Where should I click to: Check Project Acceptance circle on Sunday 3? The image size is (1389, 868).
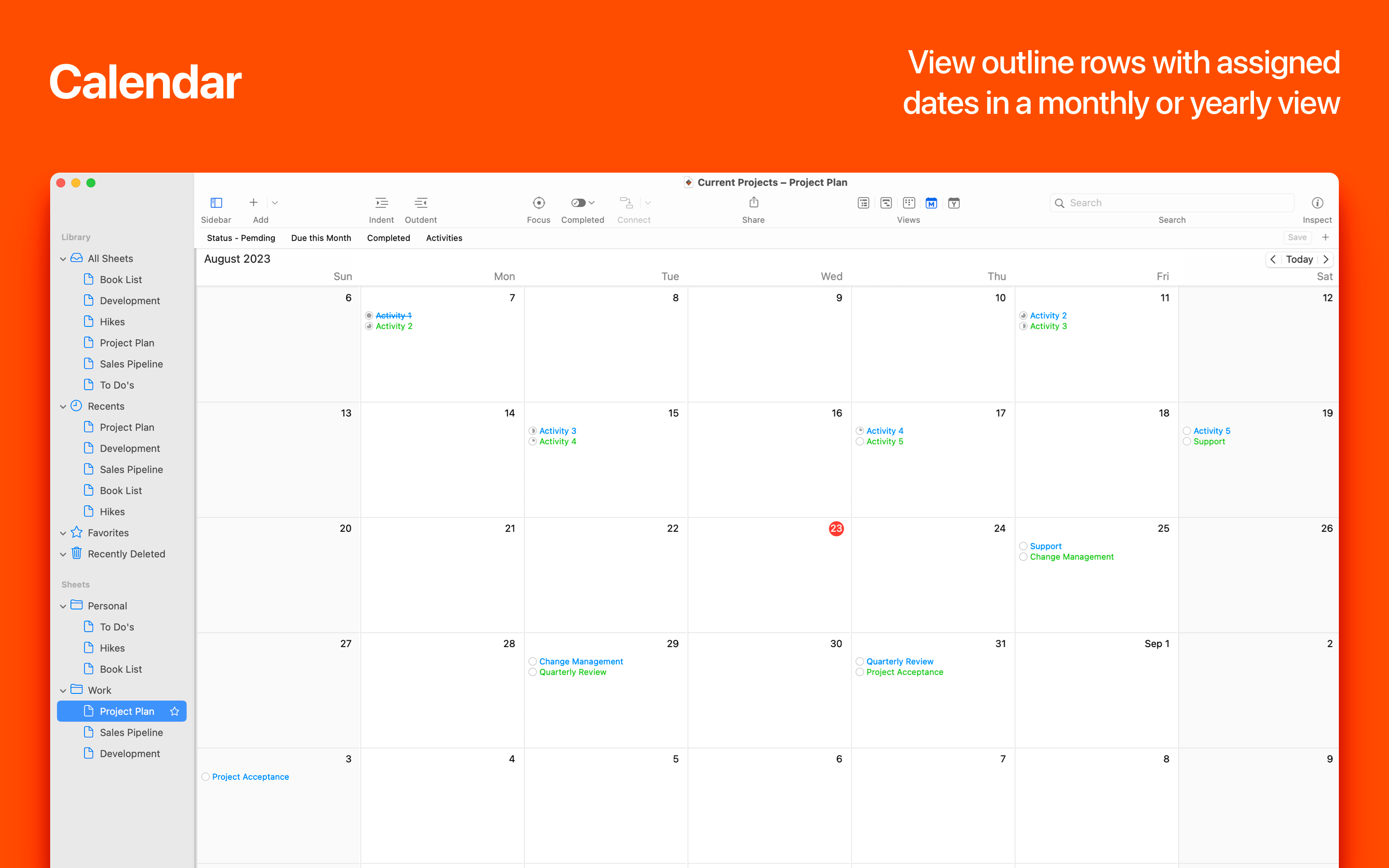tap(205, 777)
